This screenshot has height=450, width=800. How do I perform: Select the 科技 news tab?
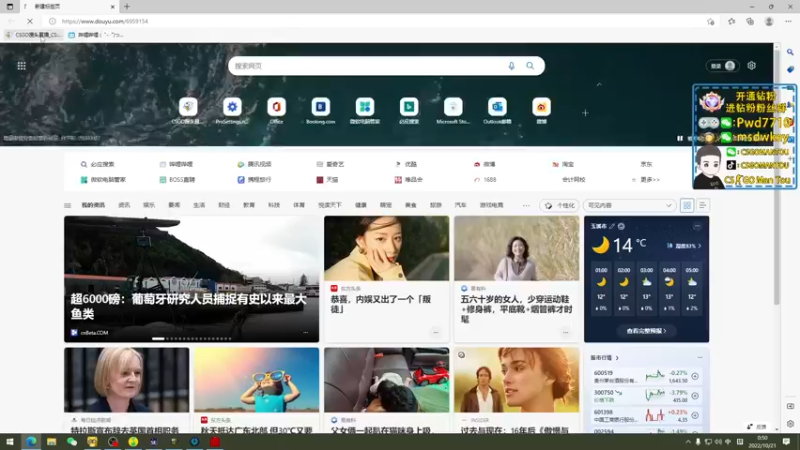[x=274, y=205]
